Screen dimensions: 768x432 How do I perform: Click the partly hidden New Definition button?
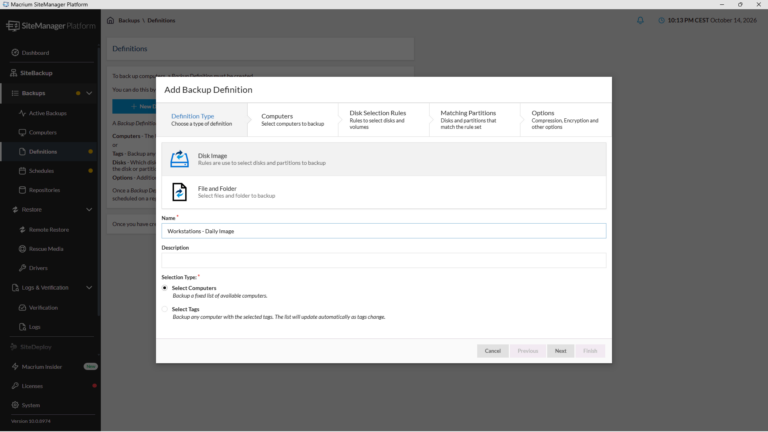134,106
